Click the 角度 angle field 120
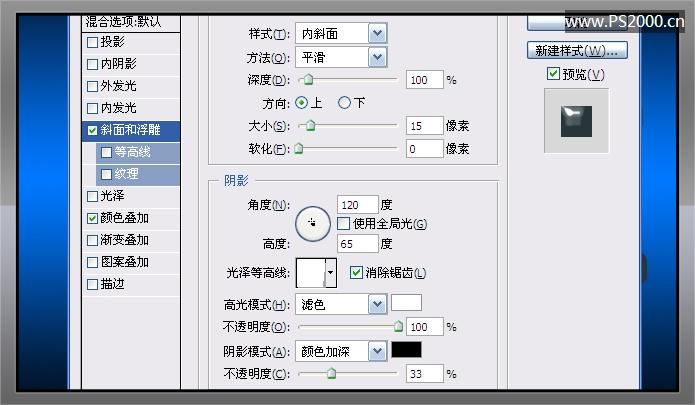The height and width of the screenshot is (405, 695). [358, 205]
